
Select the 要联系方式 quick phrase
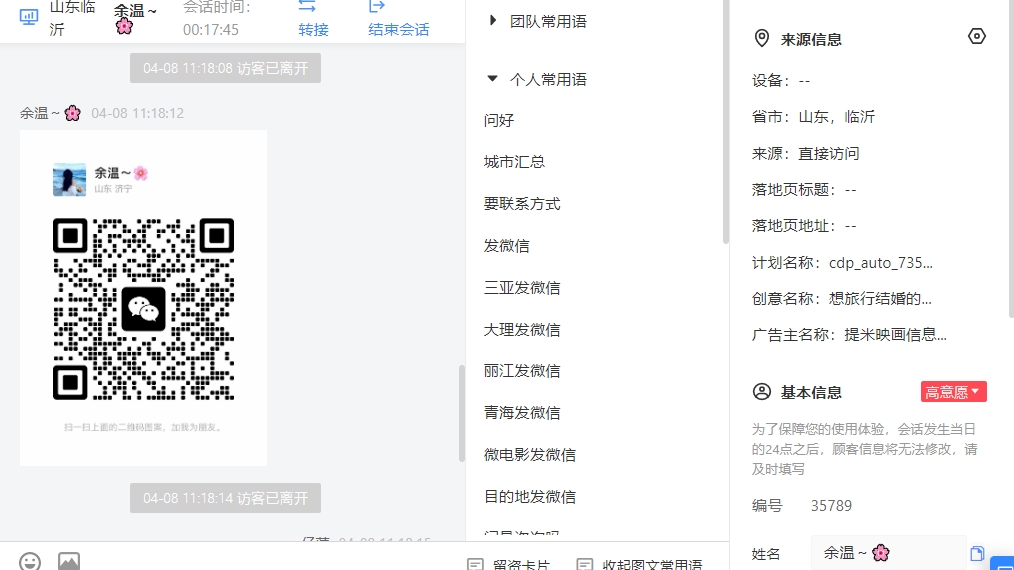pos(522,204)
